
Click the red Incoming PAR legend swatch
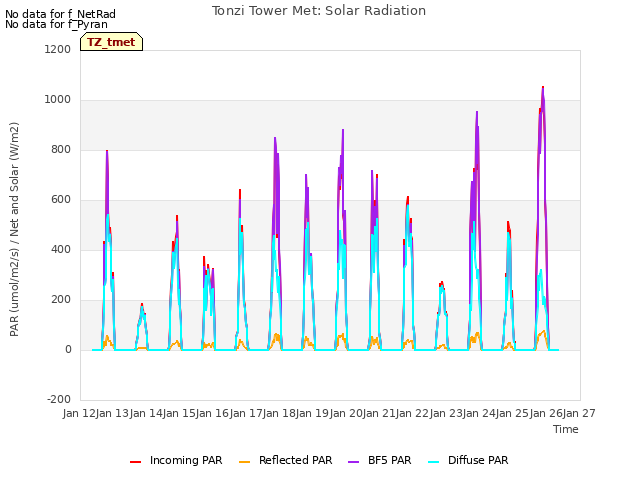coord(136,462)
